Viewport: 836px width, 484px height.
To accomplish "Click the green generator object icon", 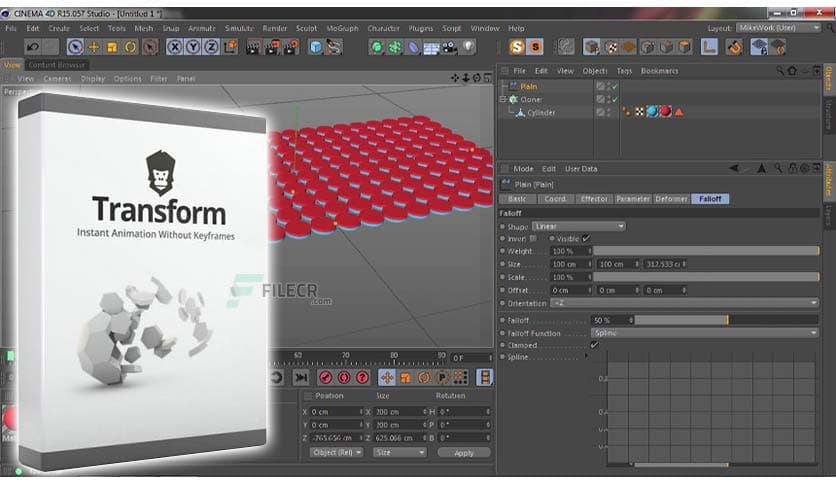I will pyautogui.click(x=377, y=47).
